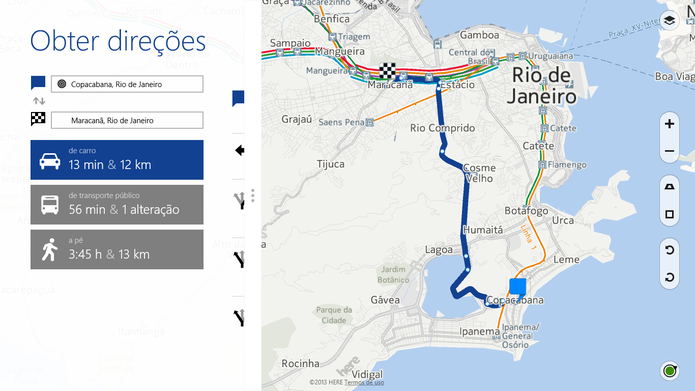Click the Triagem station icon on the map

[x=332, y=37]
